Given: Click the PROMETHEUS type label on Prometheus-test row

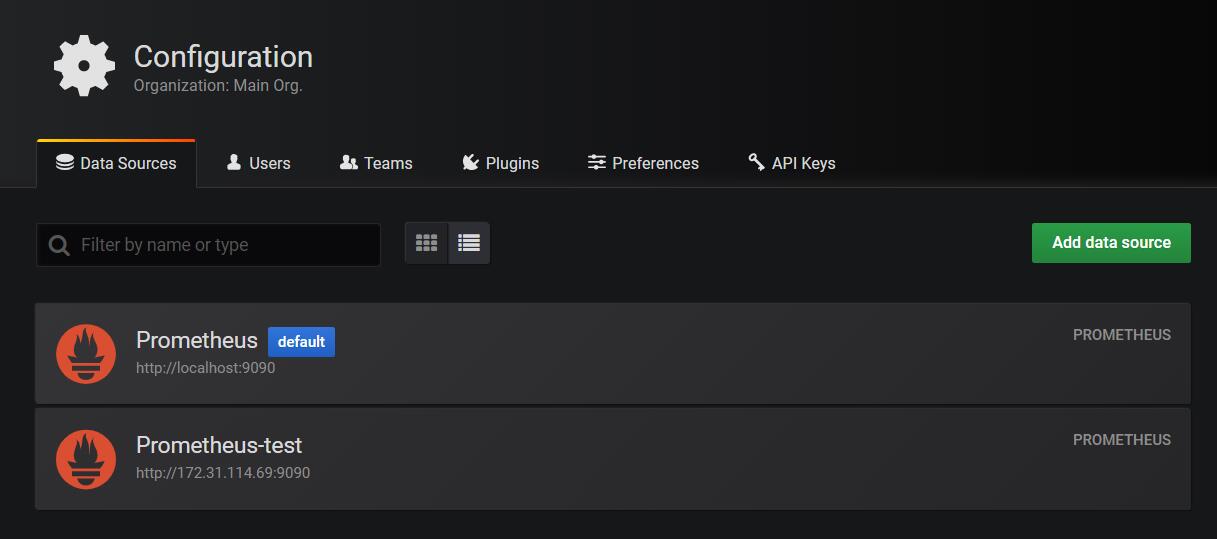Looking at the screenshot, I should coord(1121,440).
